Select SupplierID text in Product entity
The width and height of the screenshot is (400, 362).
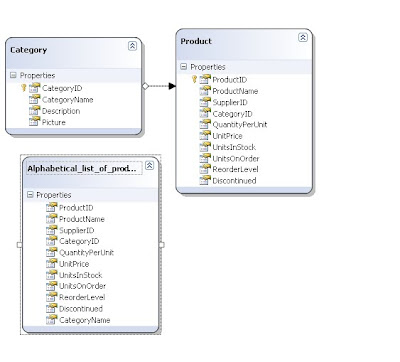230,102
